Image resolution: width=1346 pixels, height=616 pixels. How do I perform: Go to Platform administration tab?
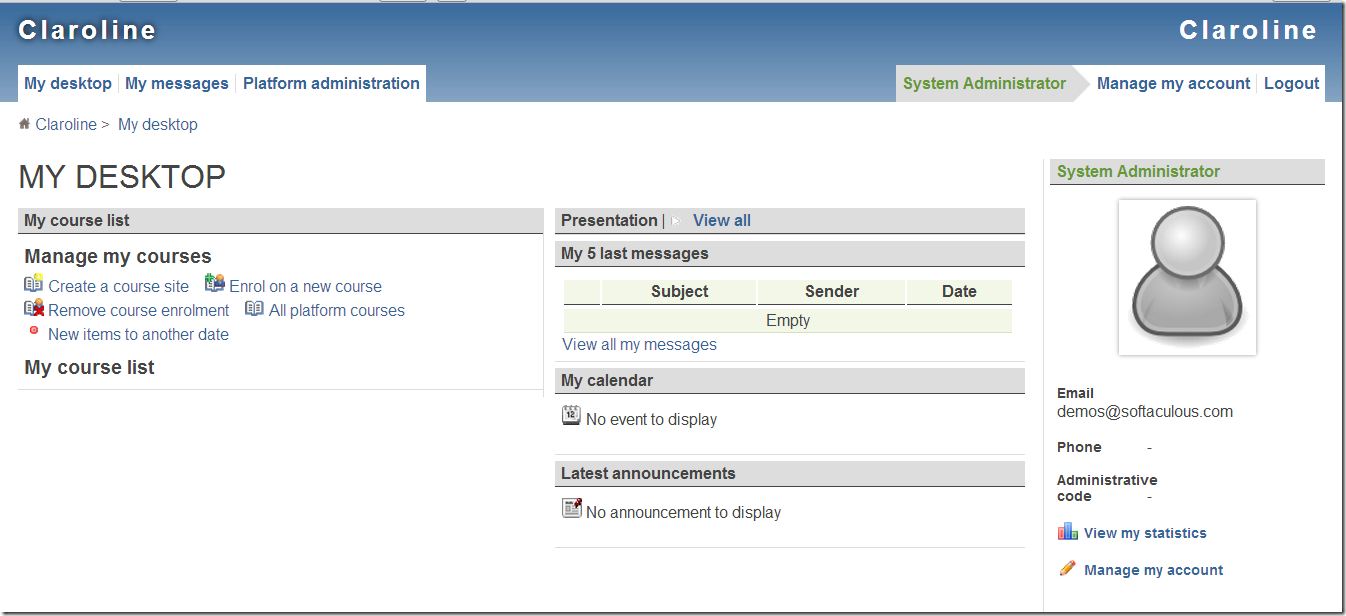click(331, 84)
